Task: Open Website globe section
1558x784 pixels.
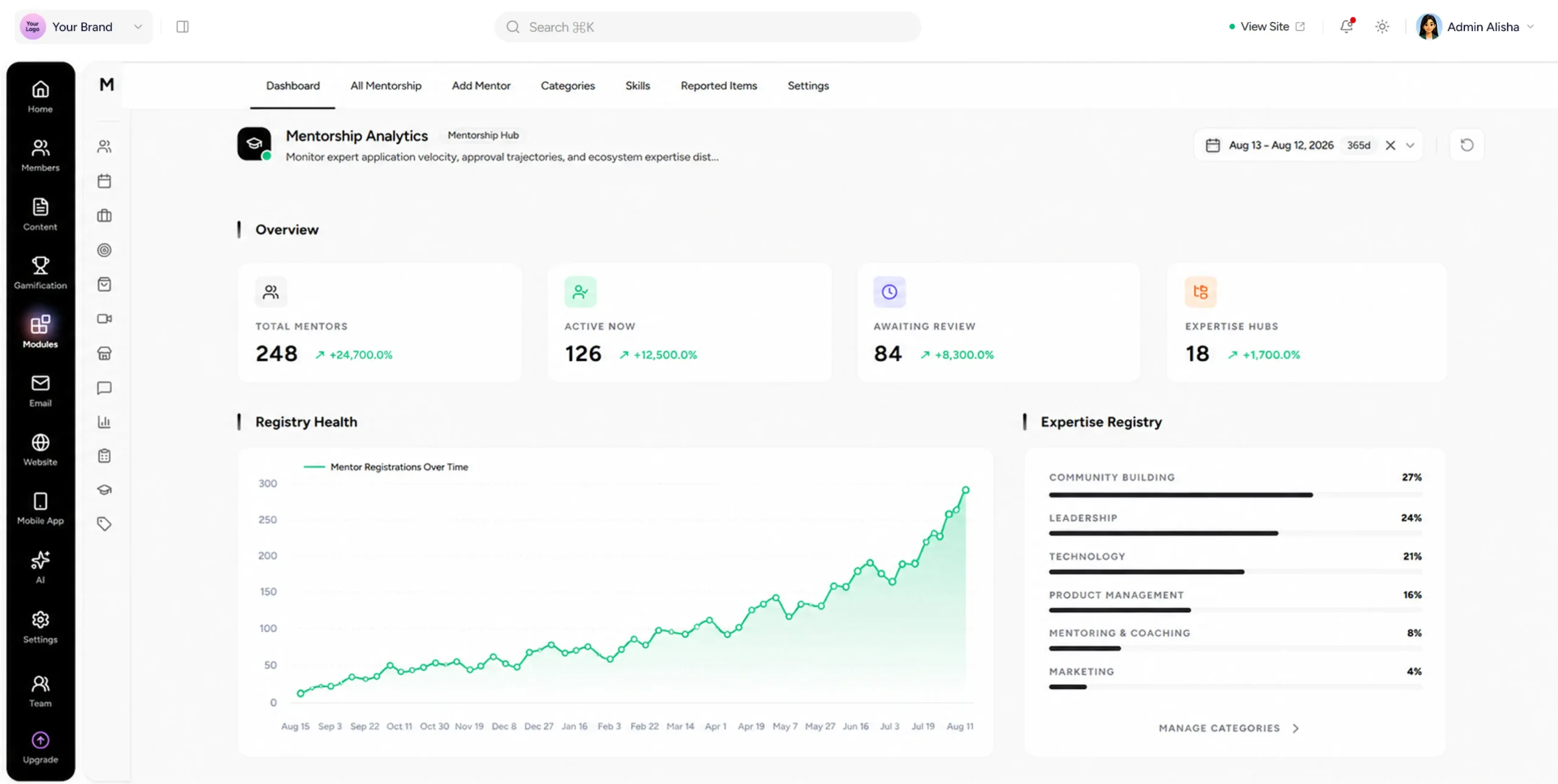Action: point(40,449)
